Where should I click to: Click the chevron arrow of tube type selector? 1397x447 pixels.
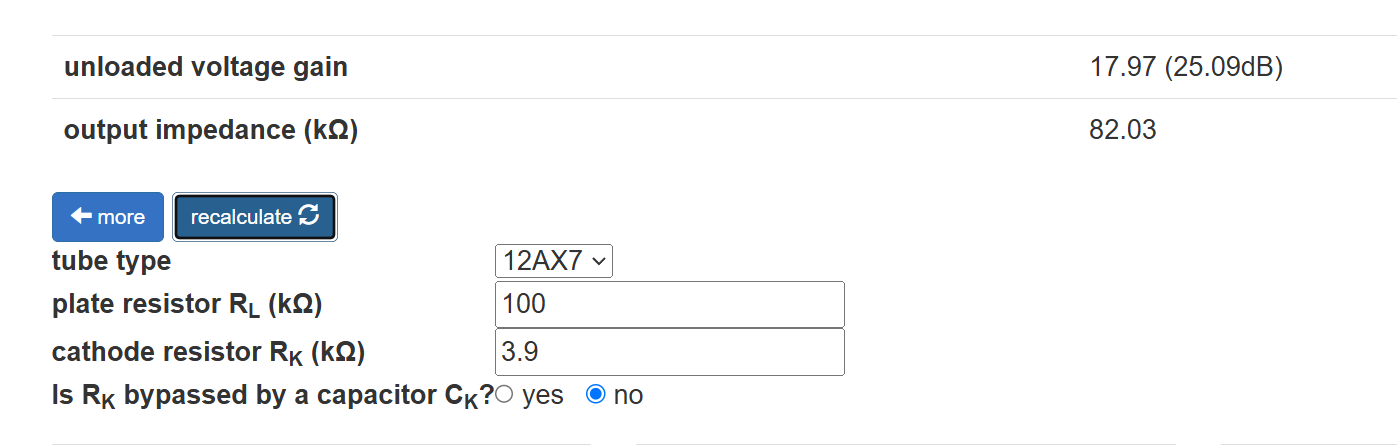599,262
